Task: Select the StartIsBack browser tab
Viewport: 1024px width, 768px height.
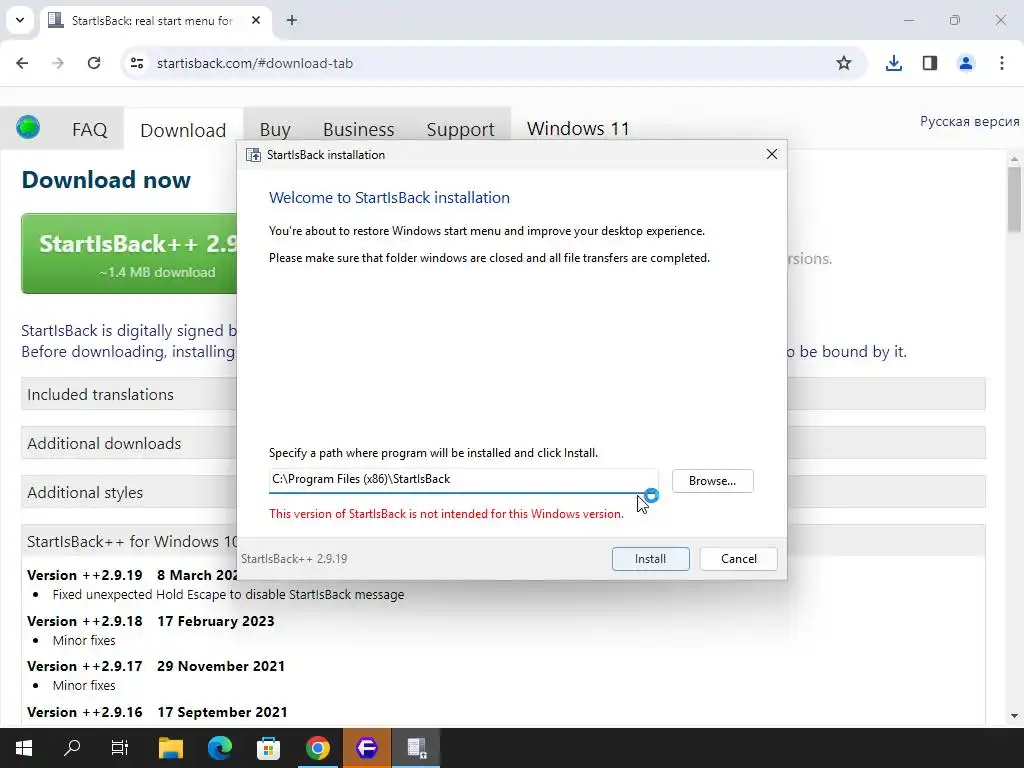Action: tap(157, 20)
